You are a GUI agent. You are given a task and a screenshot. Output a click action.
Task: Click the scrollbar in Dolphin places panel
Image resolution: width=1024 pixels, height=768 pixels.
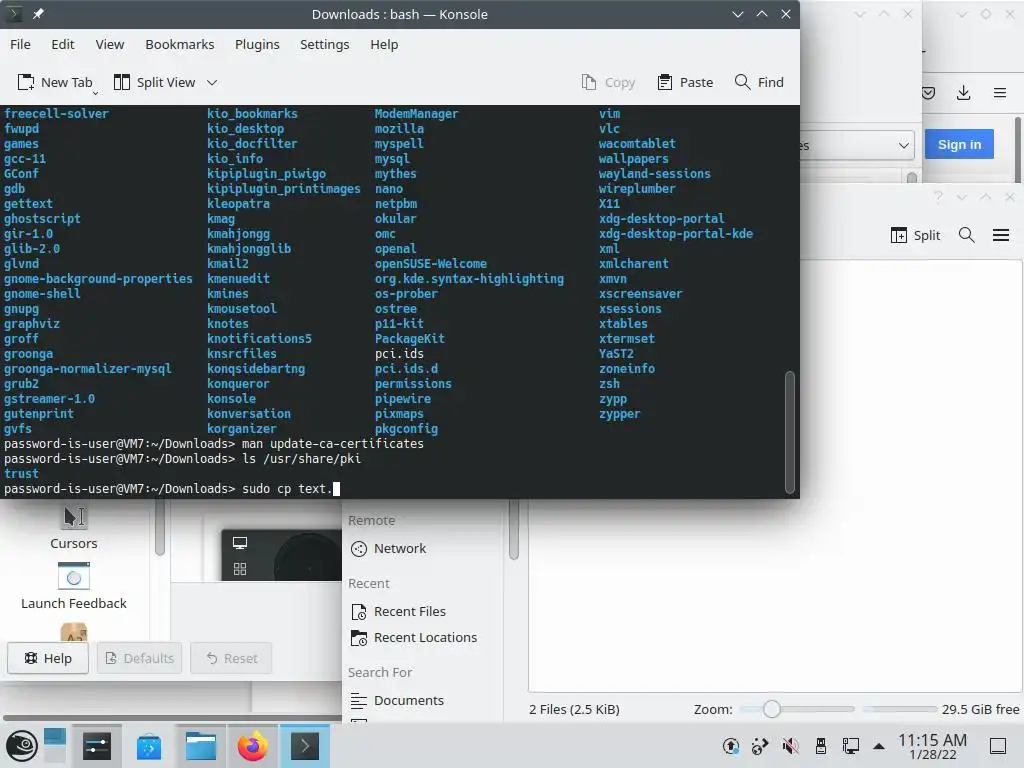(x=514, y=529)
